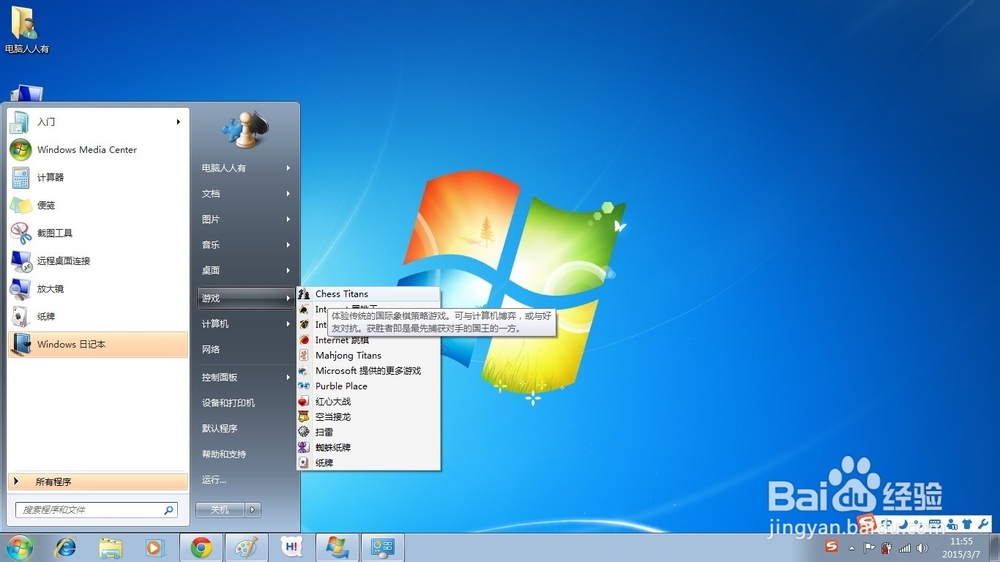Launch the 放大镜 magnifier icon

point(20,289)
